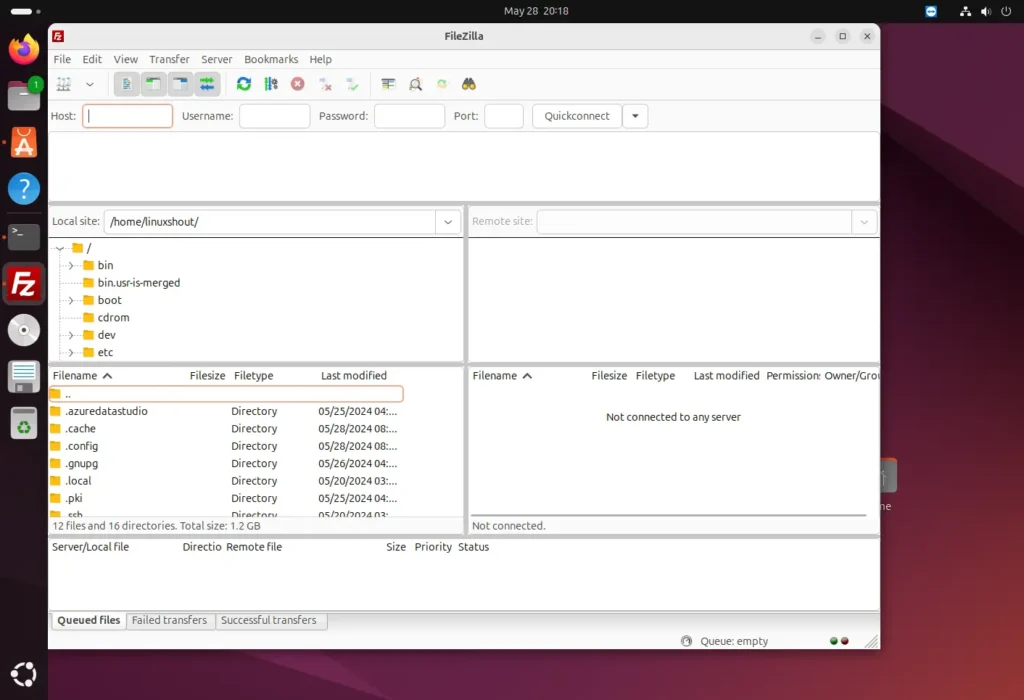Click the green refresh file lists icon
The height and width of the screenshot is (700, 1024).
(x=244, y=84)
